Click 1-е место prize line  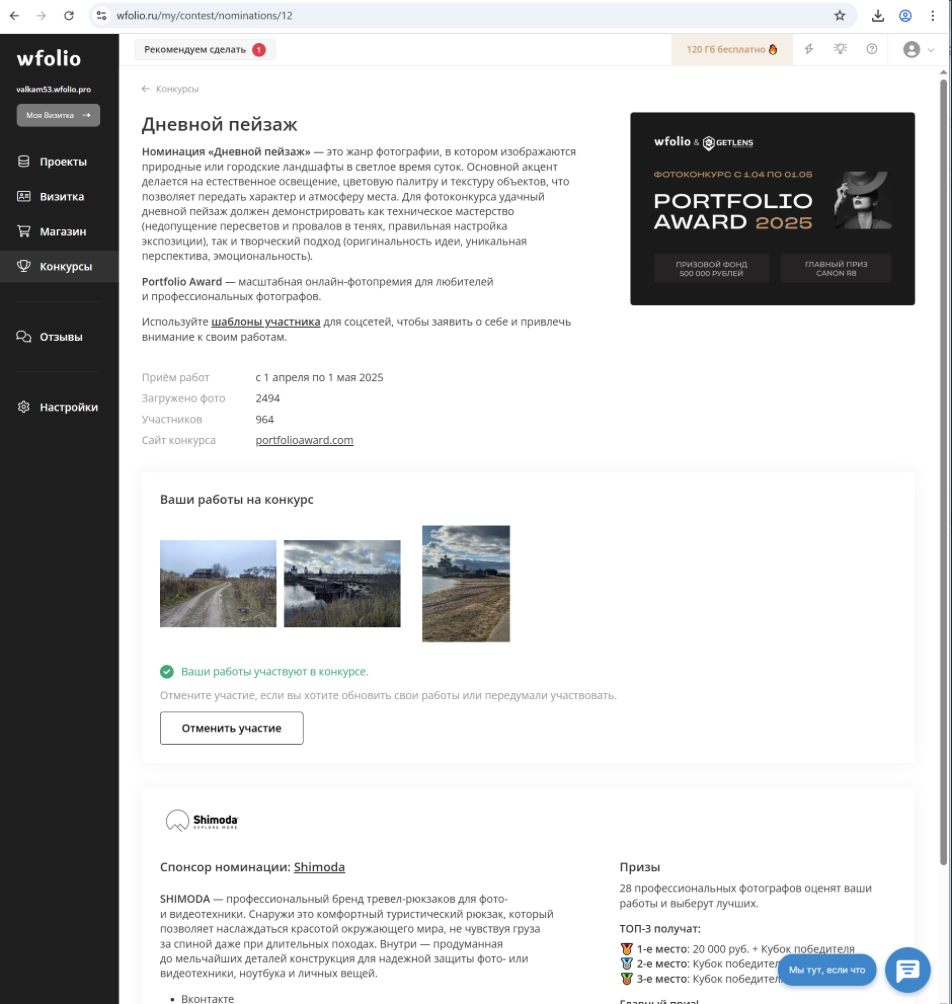click(x=738, y=949)
